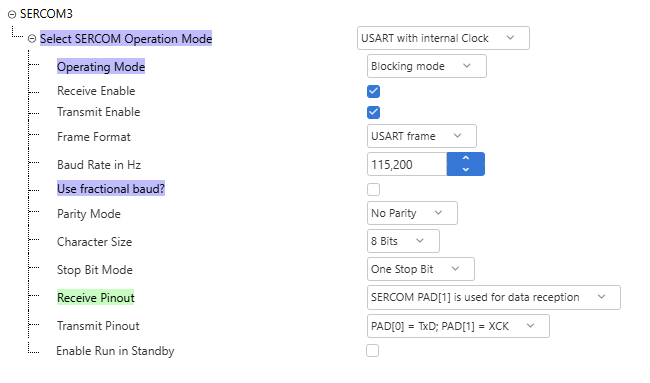
Task: Select the Select SERCOM Operation Mode label
Action: coord(126,39)
